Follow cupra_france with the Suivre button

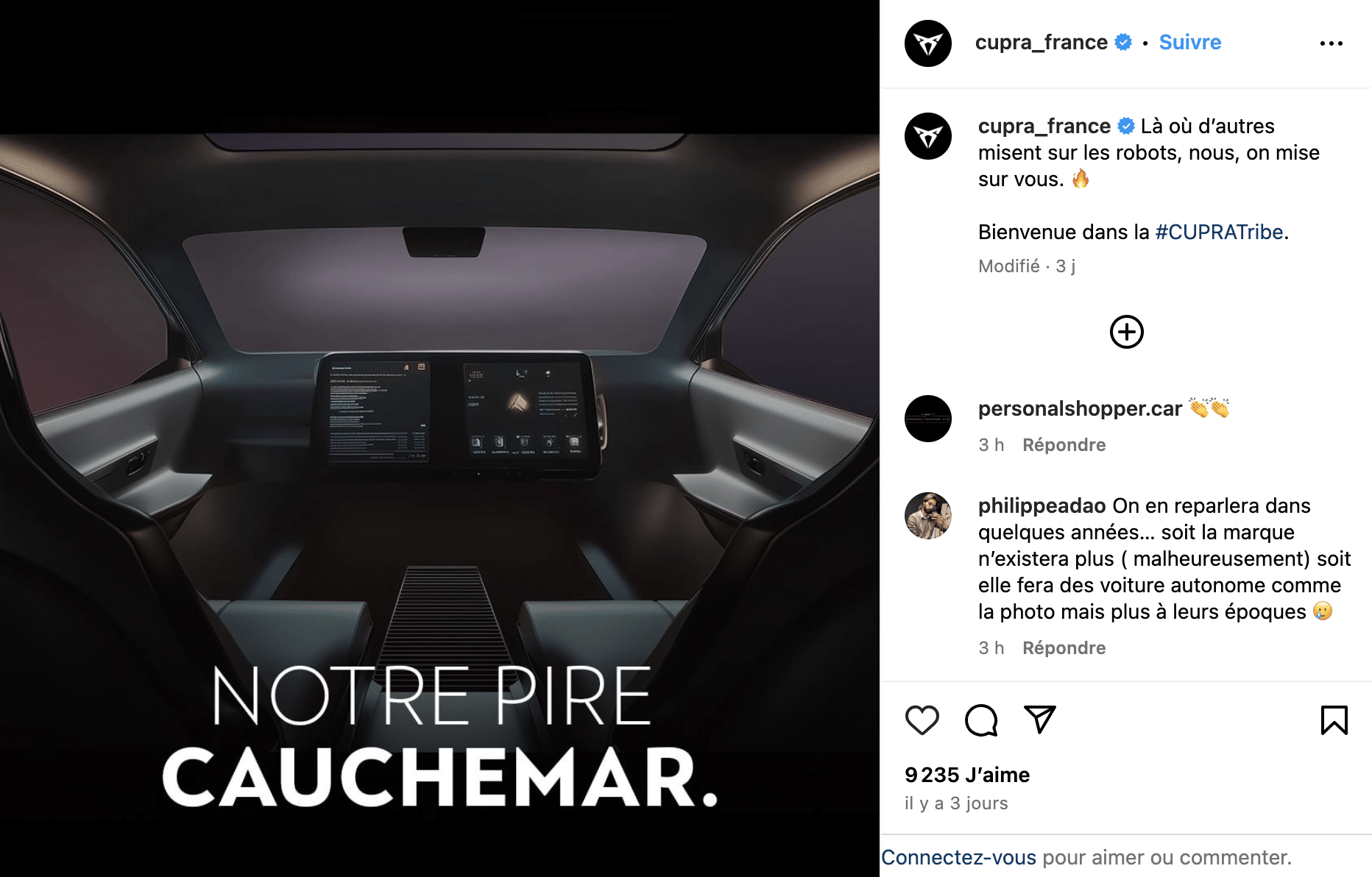point(1189,43)
